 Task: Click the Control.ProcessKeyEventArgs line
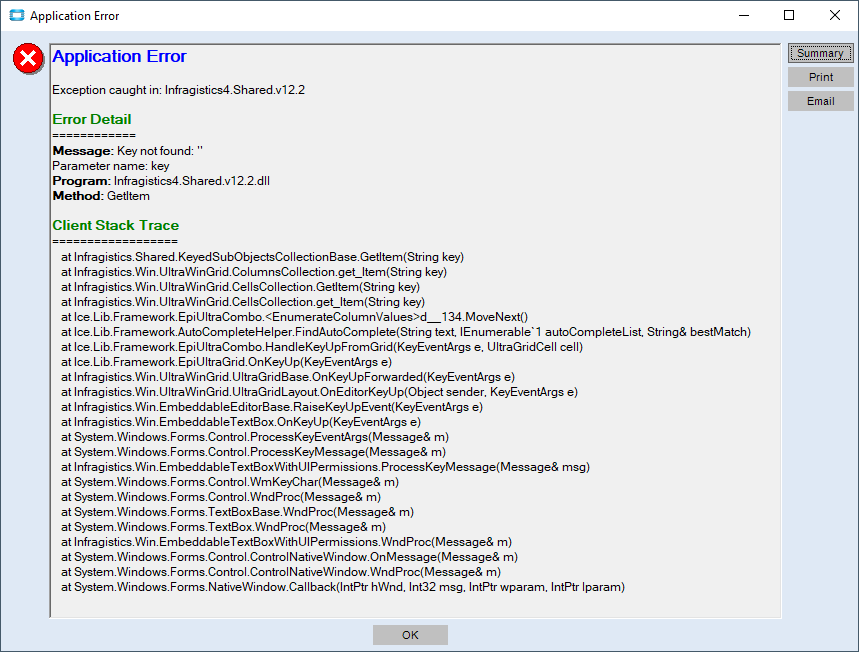tap(255, 437)
